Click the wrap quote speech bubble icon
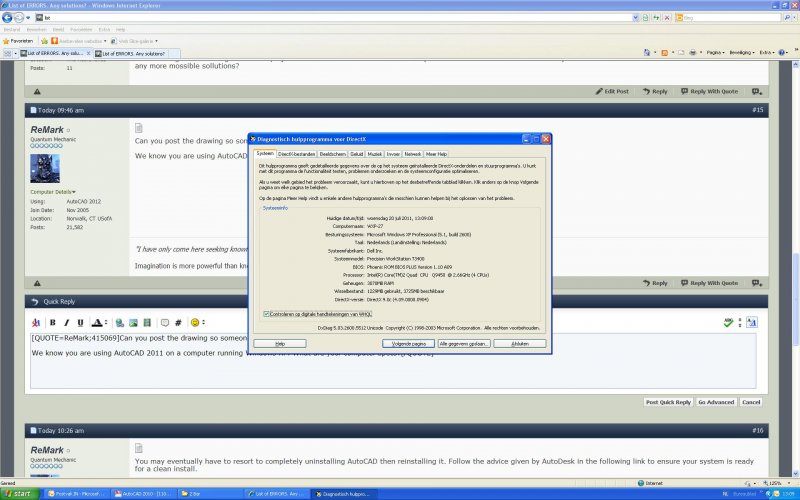 tap(164, 322)
